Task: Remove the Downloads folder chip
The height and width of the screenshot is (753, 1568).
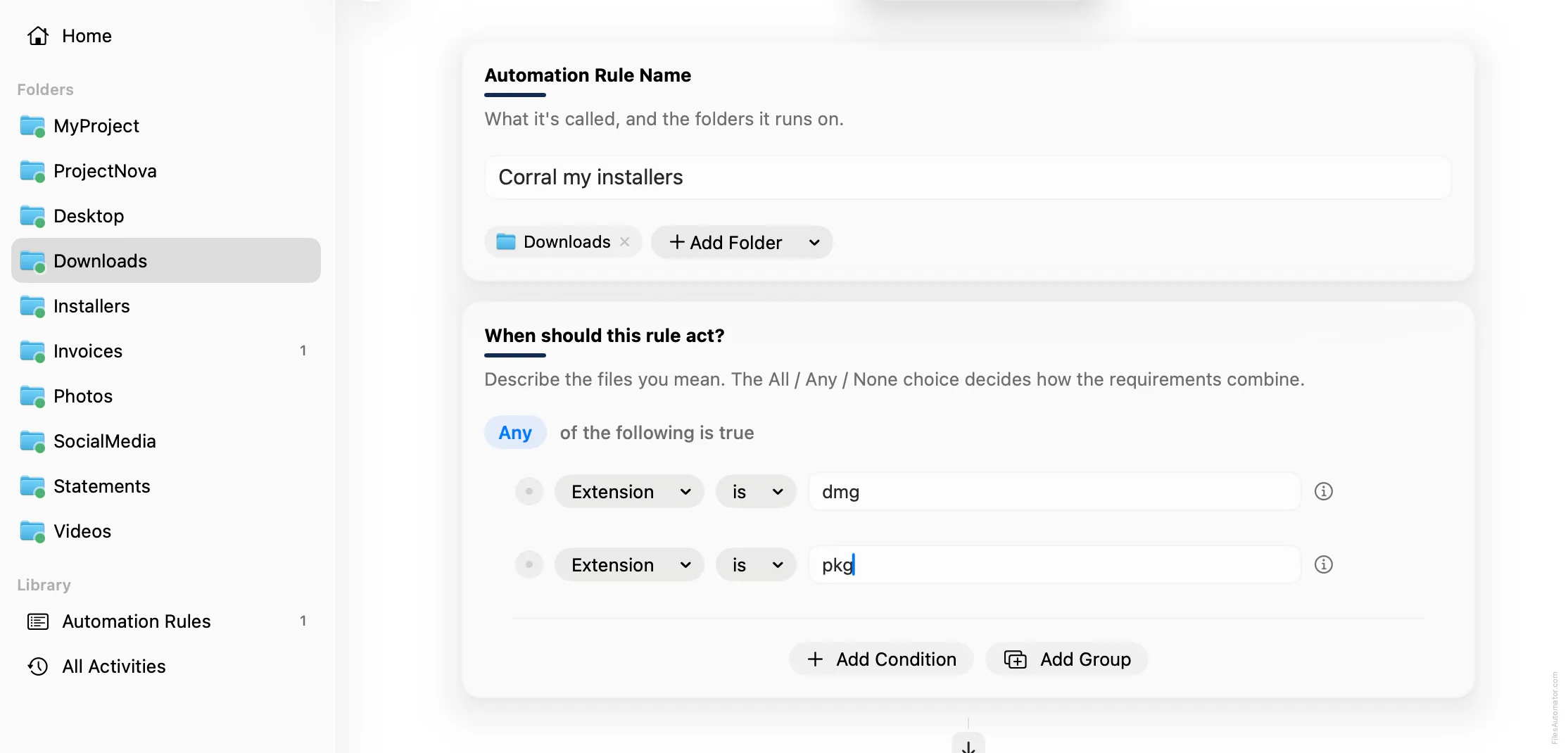Action: coord(624,242)
